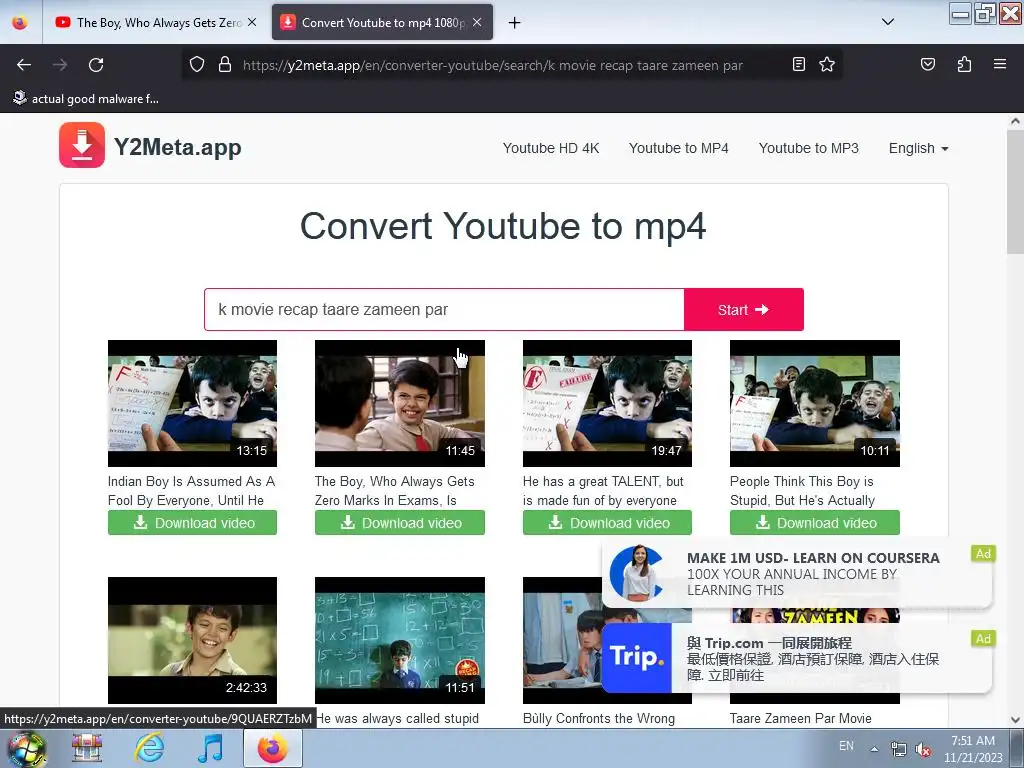
Task: Click the pink Start button
Action: [x=743, y=310]
